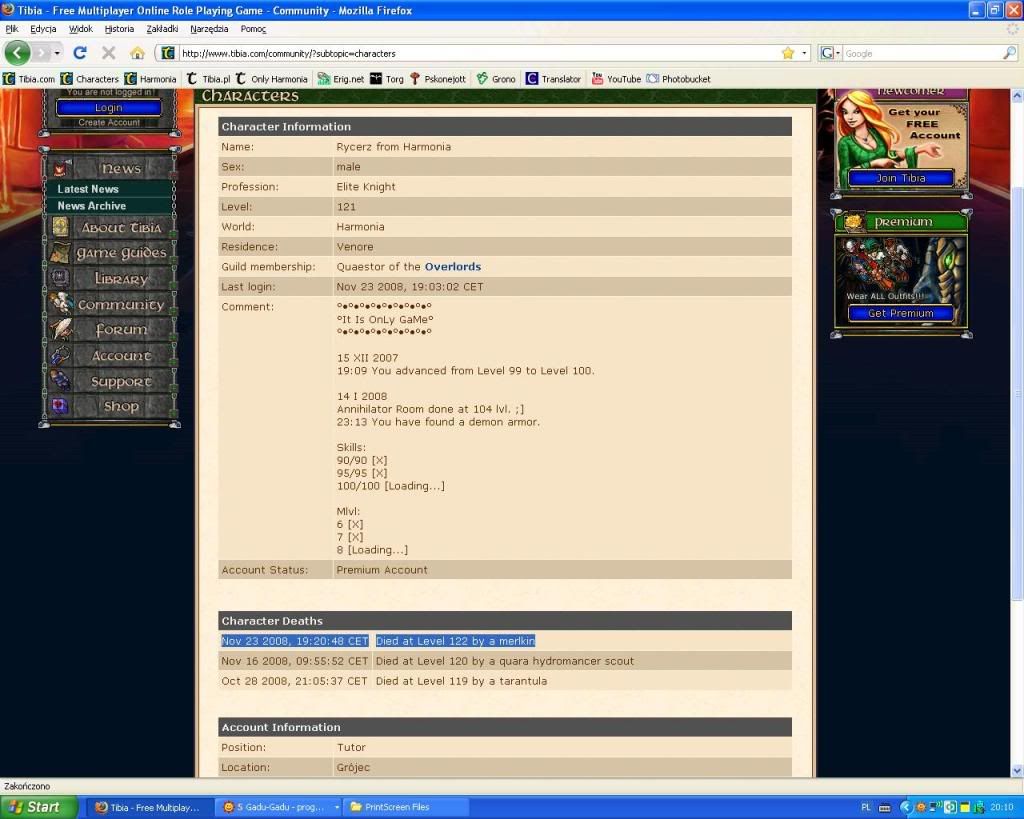Click the search magnifier icon
The height and width of the screenshot is (819, 1024).
coord(1010,53)
